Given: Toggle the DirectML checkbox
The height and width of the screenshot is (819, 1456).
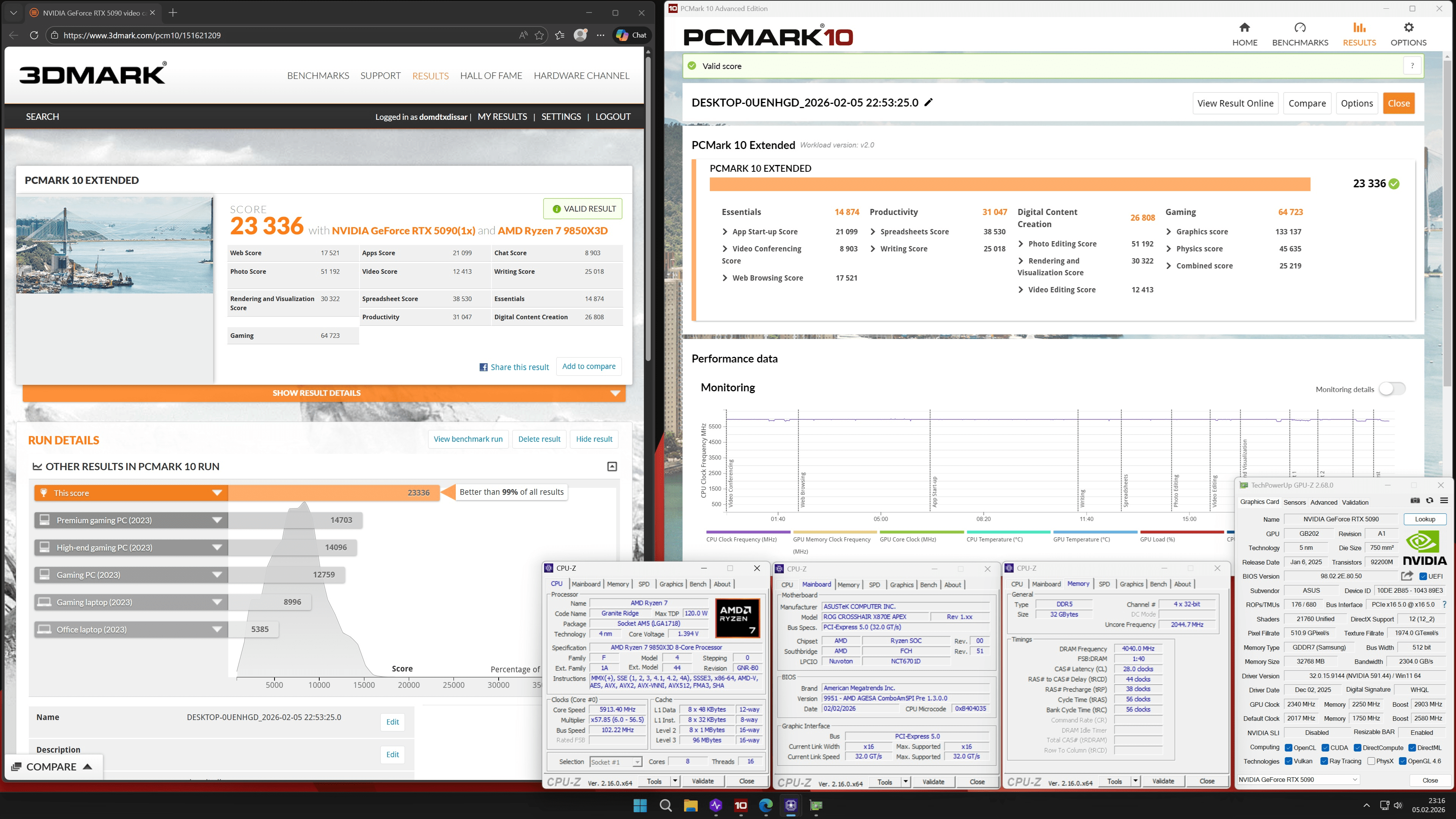Looking at the screenshot, I should pos(1412,748).
